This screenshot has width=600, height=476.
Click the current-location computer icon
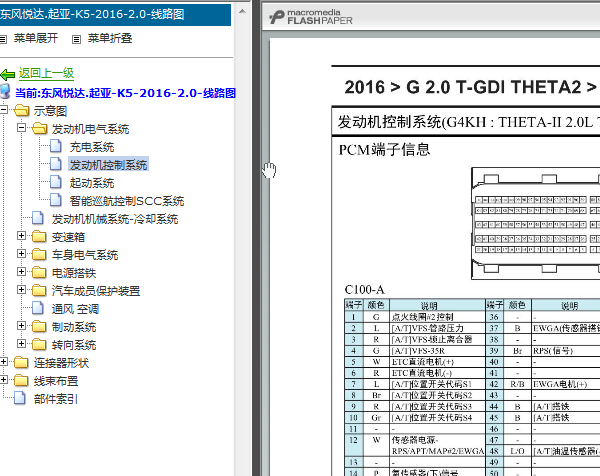click(5, 92)
